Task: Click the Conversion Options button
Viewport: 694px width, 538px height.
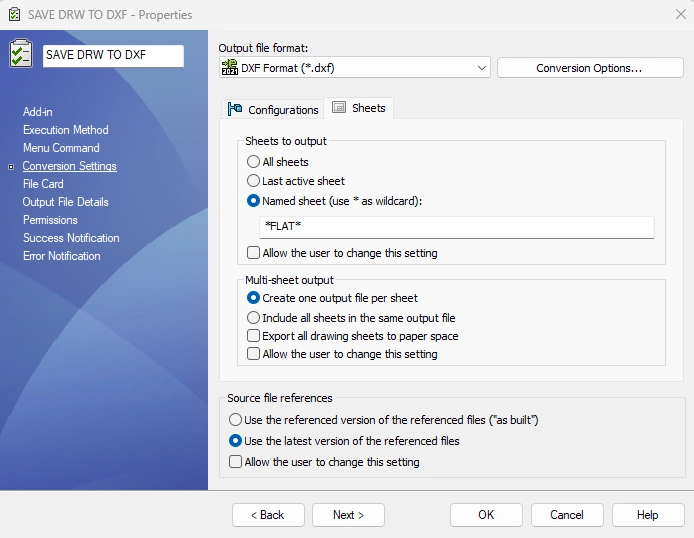Action: point(590,68)
